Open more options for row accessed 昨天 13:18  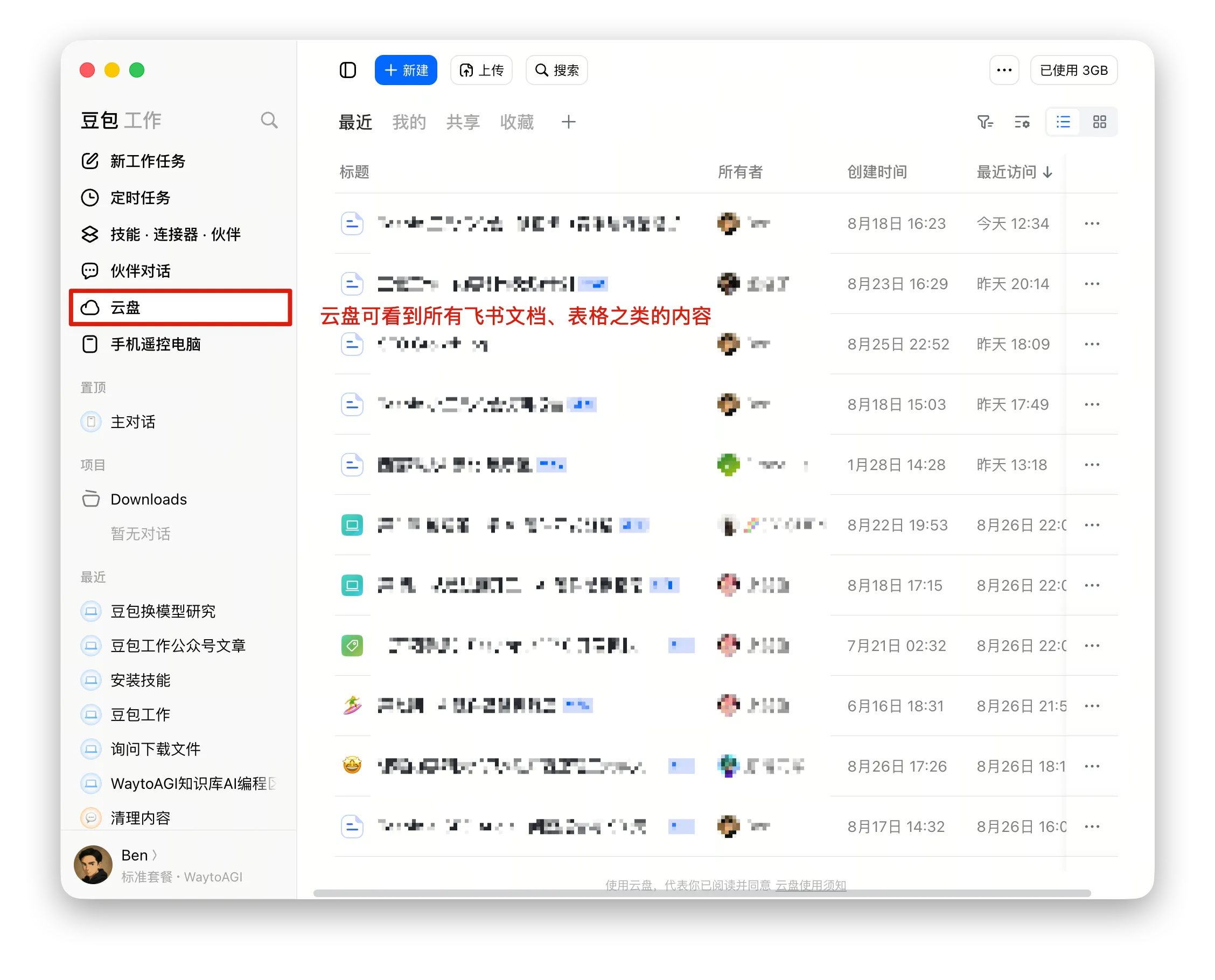(1092, 466)
